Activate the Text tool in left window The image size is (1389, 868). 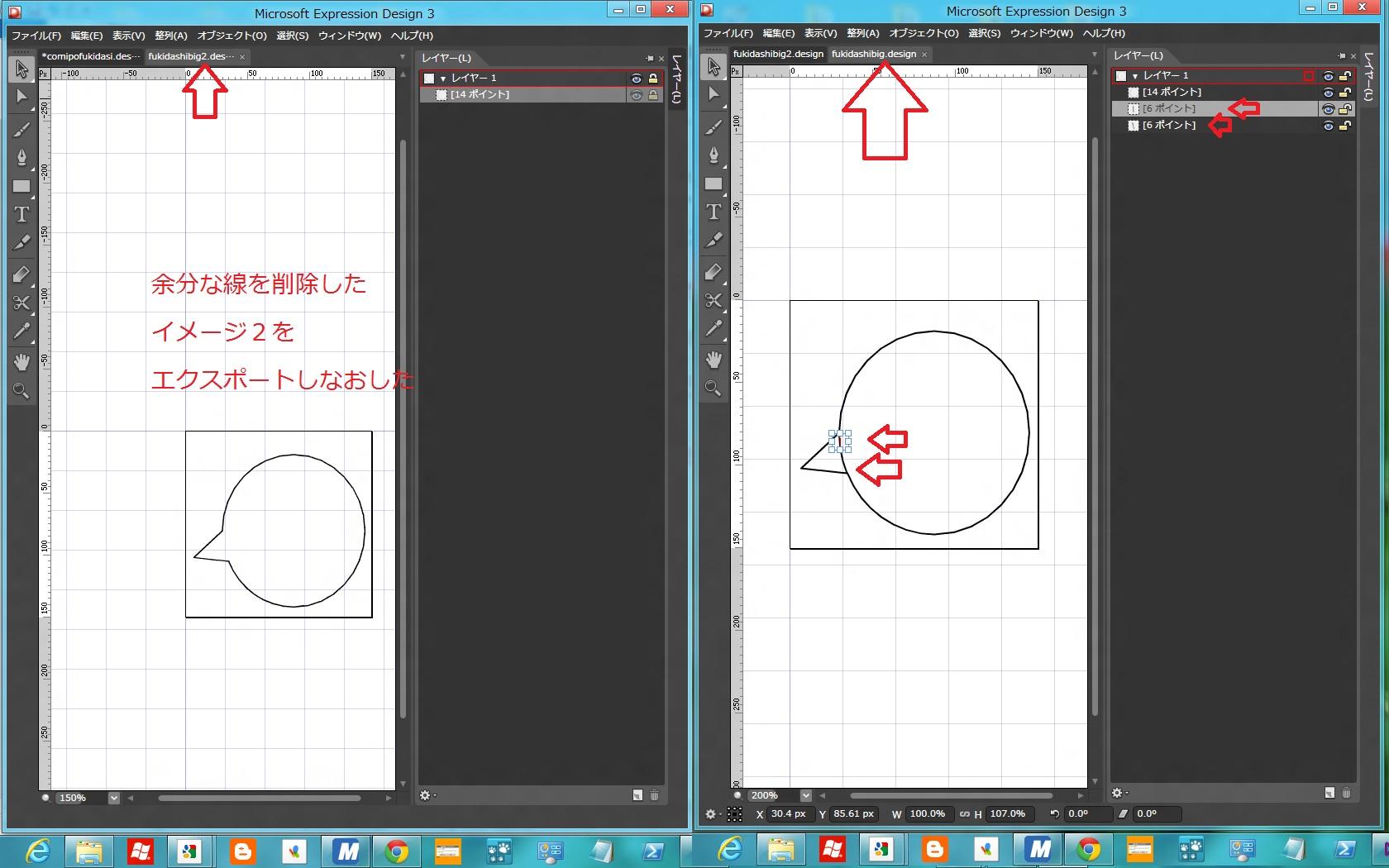coord(21,215)
